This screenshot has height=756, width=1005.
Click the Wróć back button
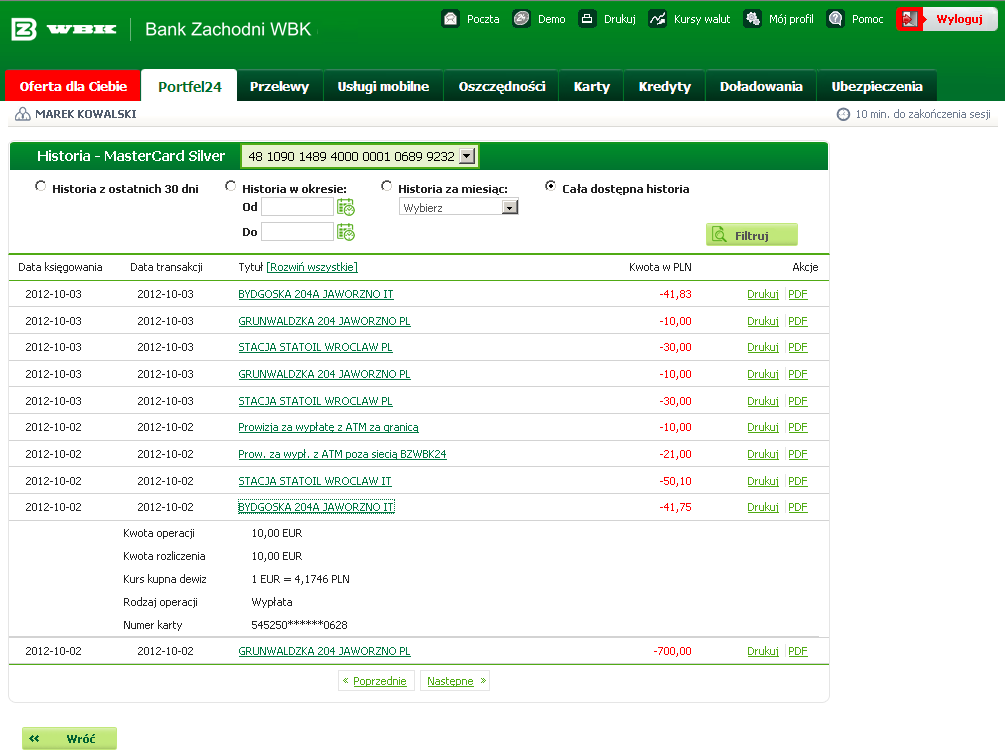69,738
